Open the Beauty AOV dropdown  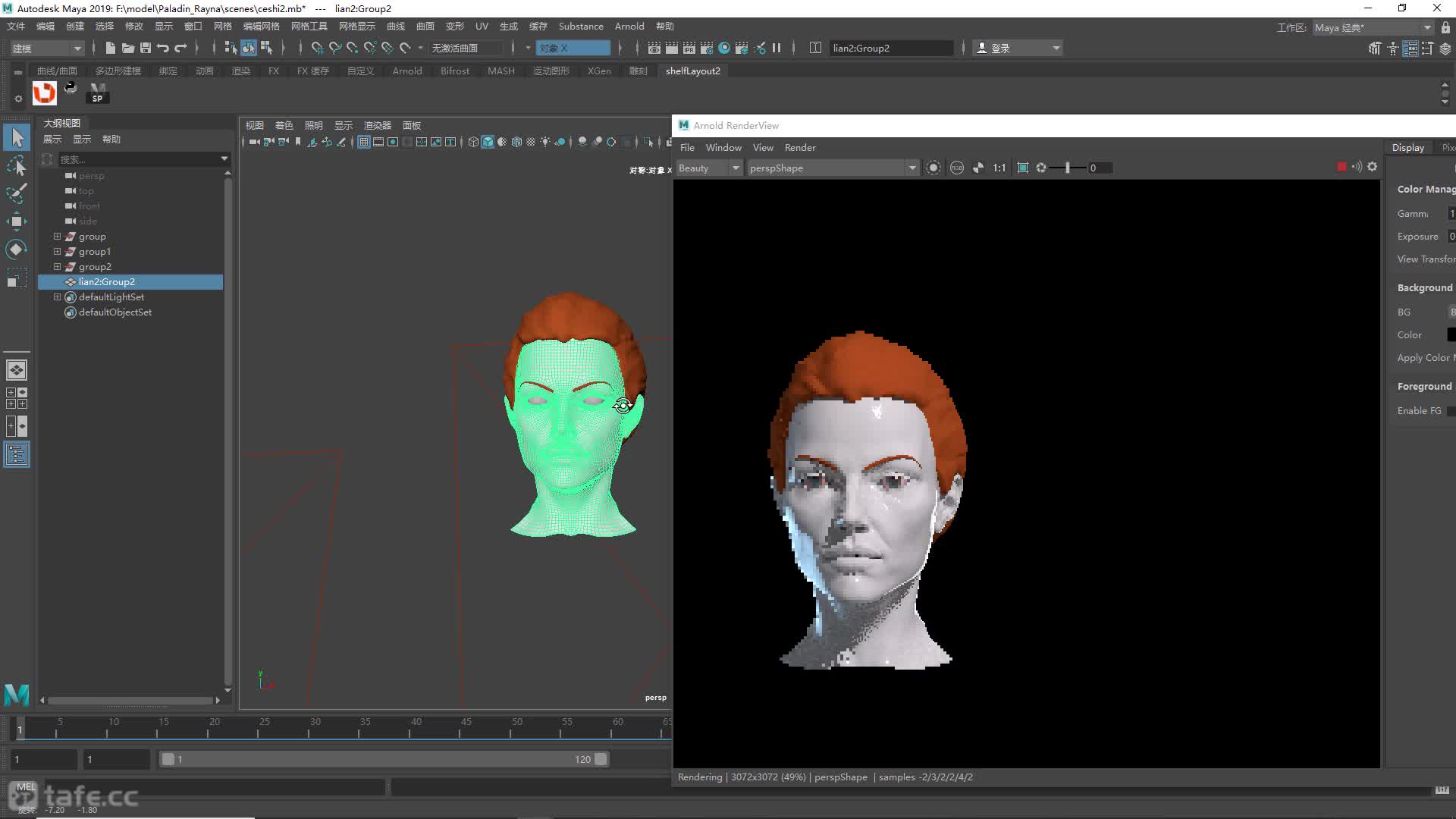point(708,168)
